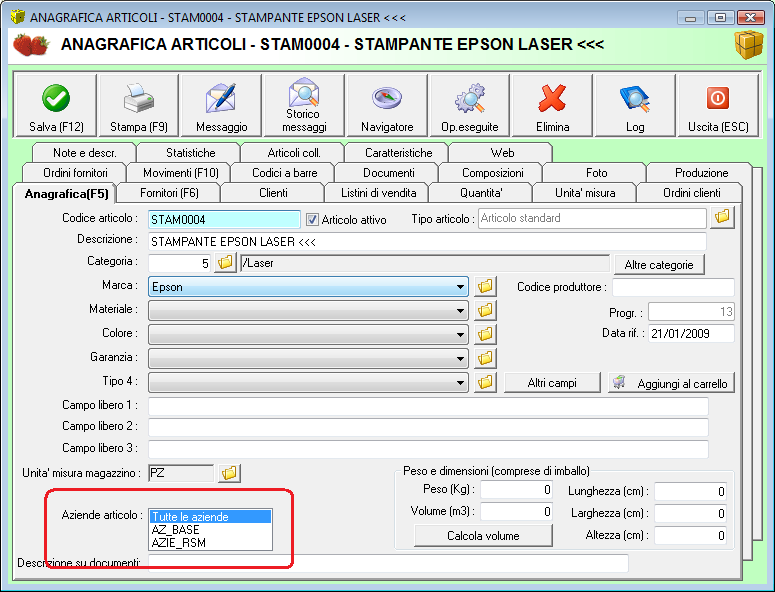Image resolution: width=775 pixels, height=592 pixels.
Task: Click folder icon beside Unita' misura magazzino
Action: (x=229, y=473)
